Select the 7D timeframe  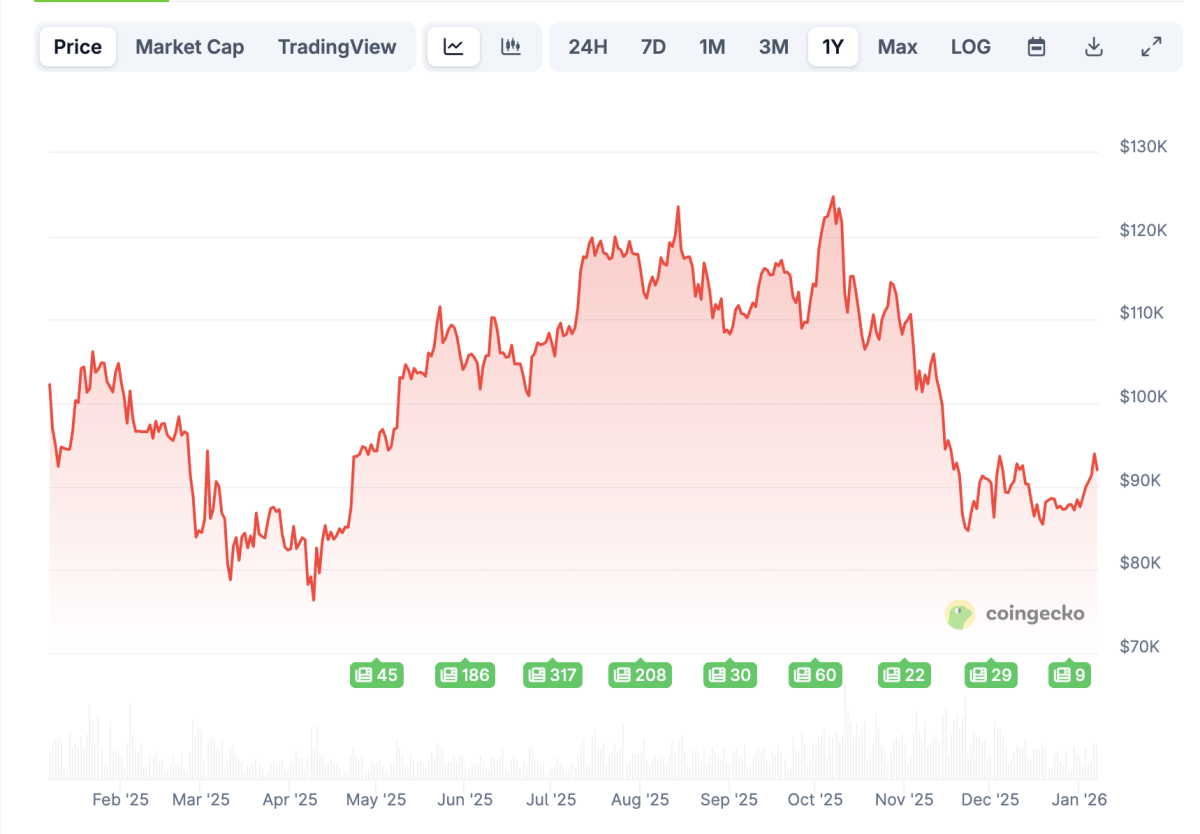pyautogui.click(x=653, y=46)
